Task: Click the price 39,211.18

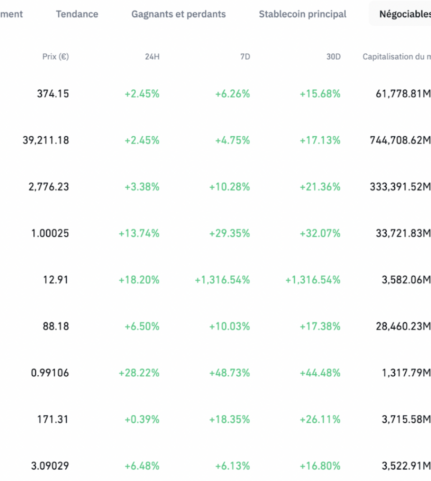Action: [x=46, y=140]
